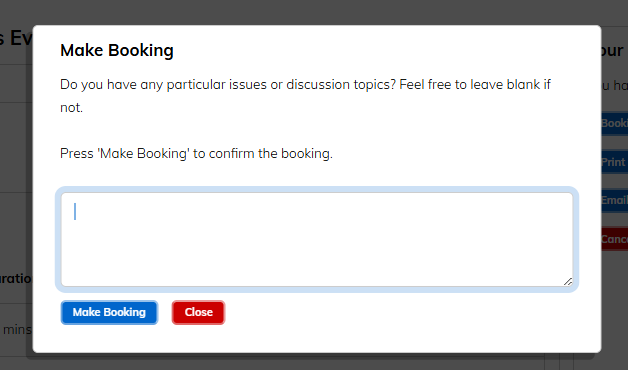Click the partially hidden Email button
The height and width of the screenshot is (370, 628).
614,200
